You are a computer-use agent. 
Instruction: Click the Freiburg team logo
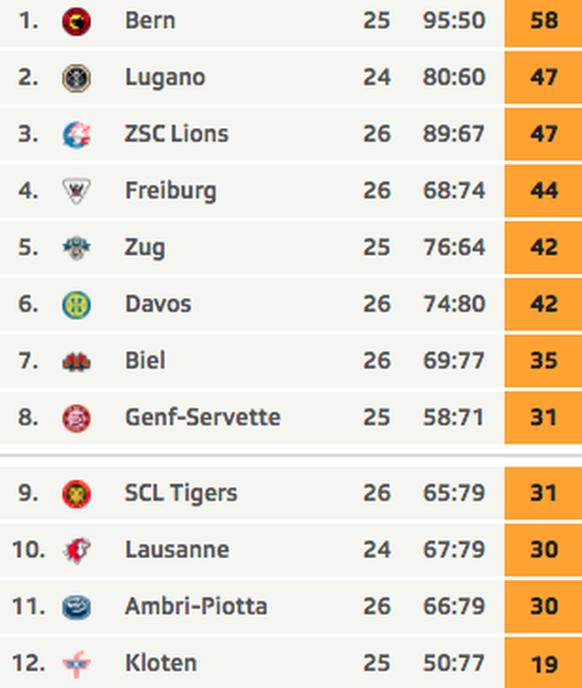point(76,191)
